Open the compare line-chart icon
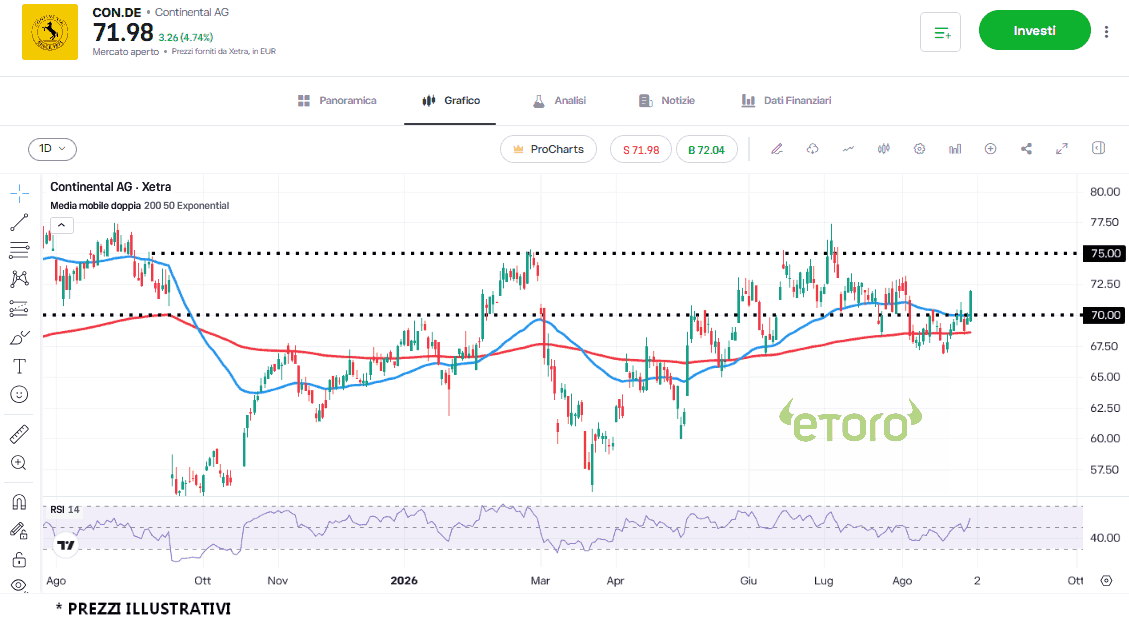Image resolution: width=1129 pixels, height=619 pixels. [848, 149]
